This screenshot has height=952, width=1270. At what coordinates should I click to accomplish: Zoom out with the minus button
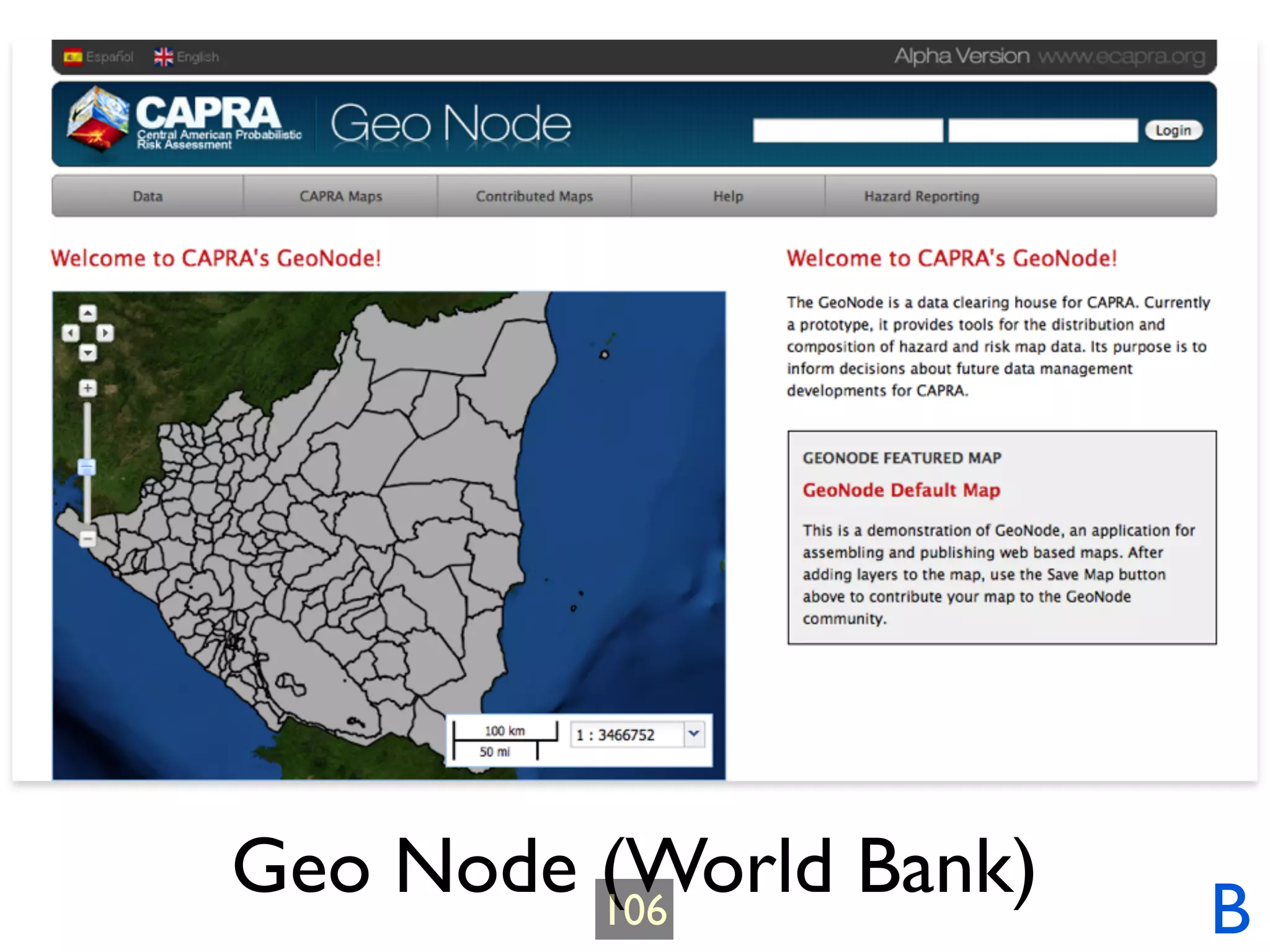[87, 539]
